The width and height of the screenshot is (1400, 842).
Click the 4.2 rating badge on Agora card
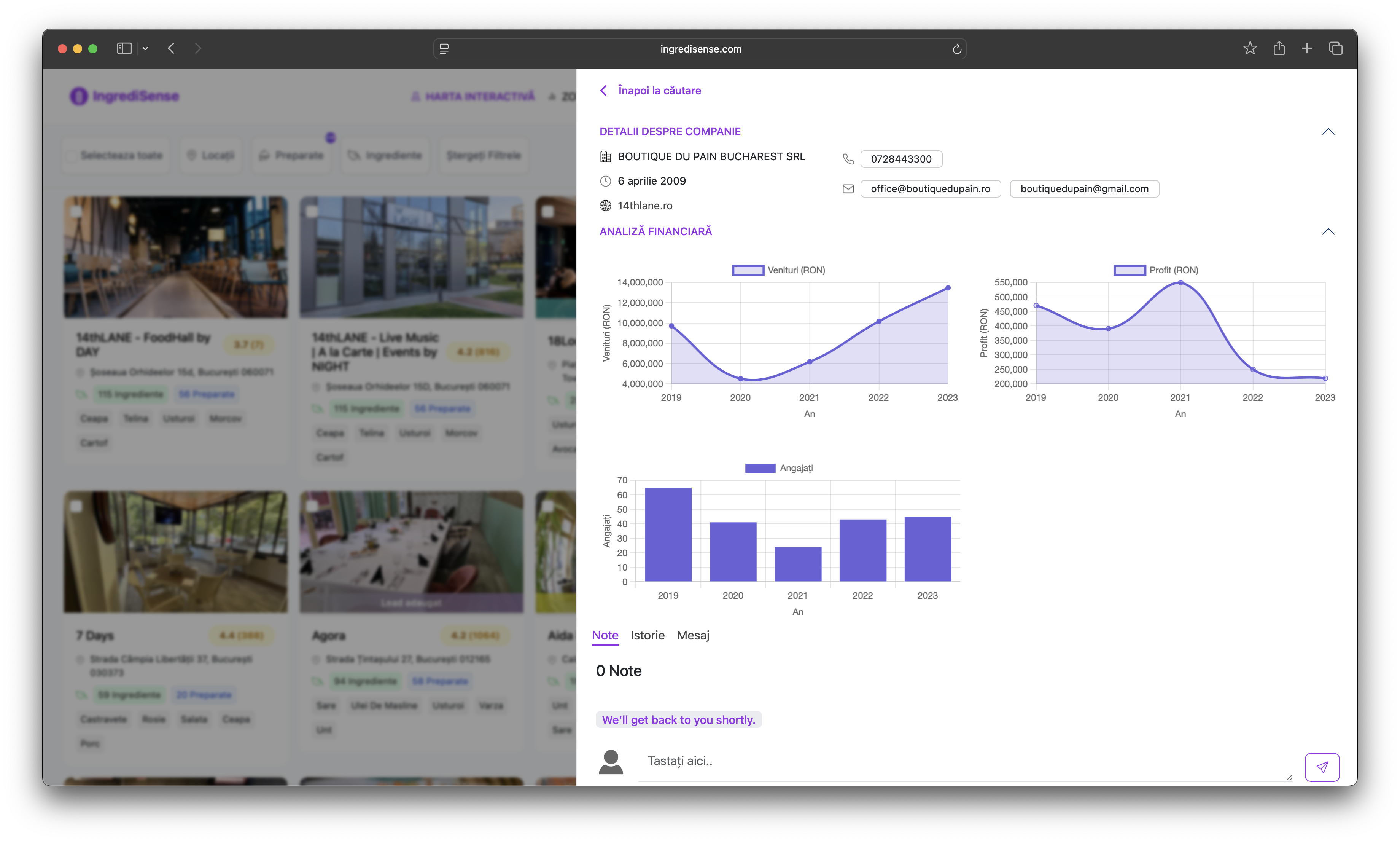pos(475,635)
